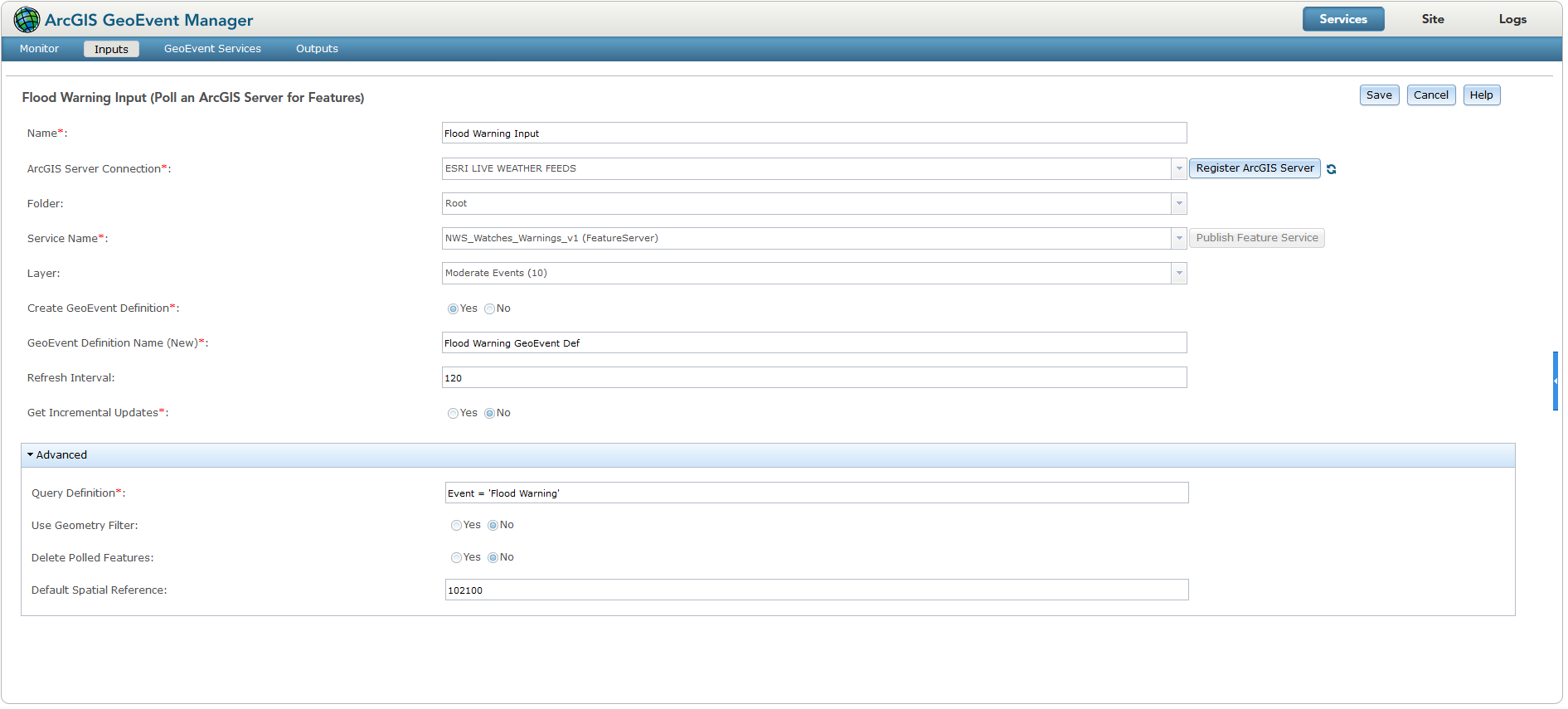The width and height of the screenshot is (1568, 709).
Task: Open Help for this input
Action: [x=1482, y=95]
